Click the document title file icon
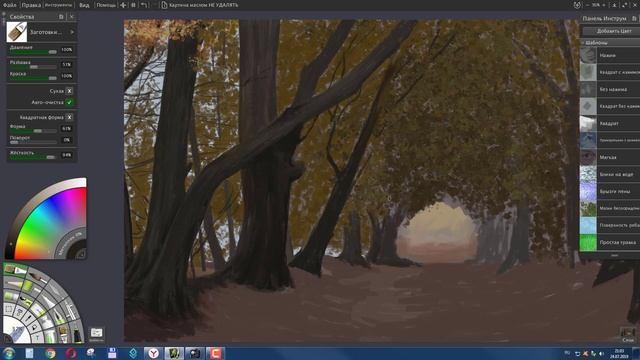640x360 pixels. [x=164, y=5]
